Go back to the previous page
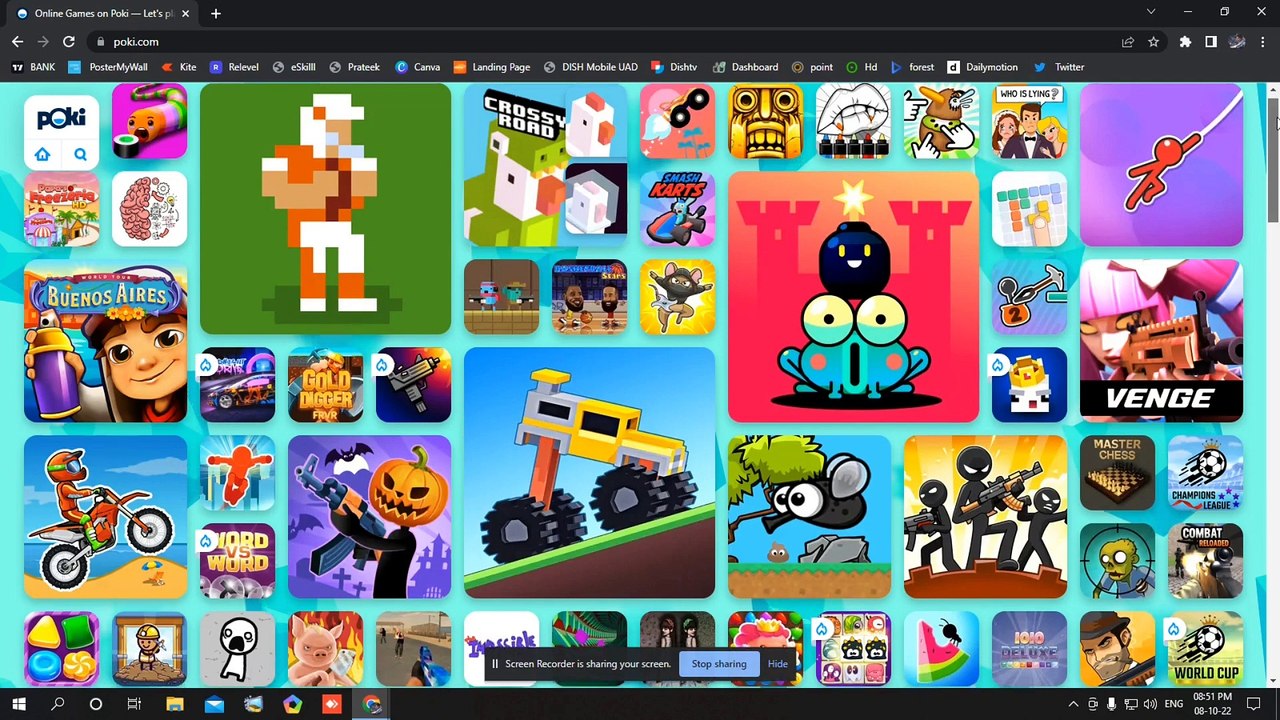Image resolution: width=1280 pixels, height=720 pixels. tap(17, 42)
